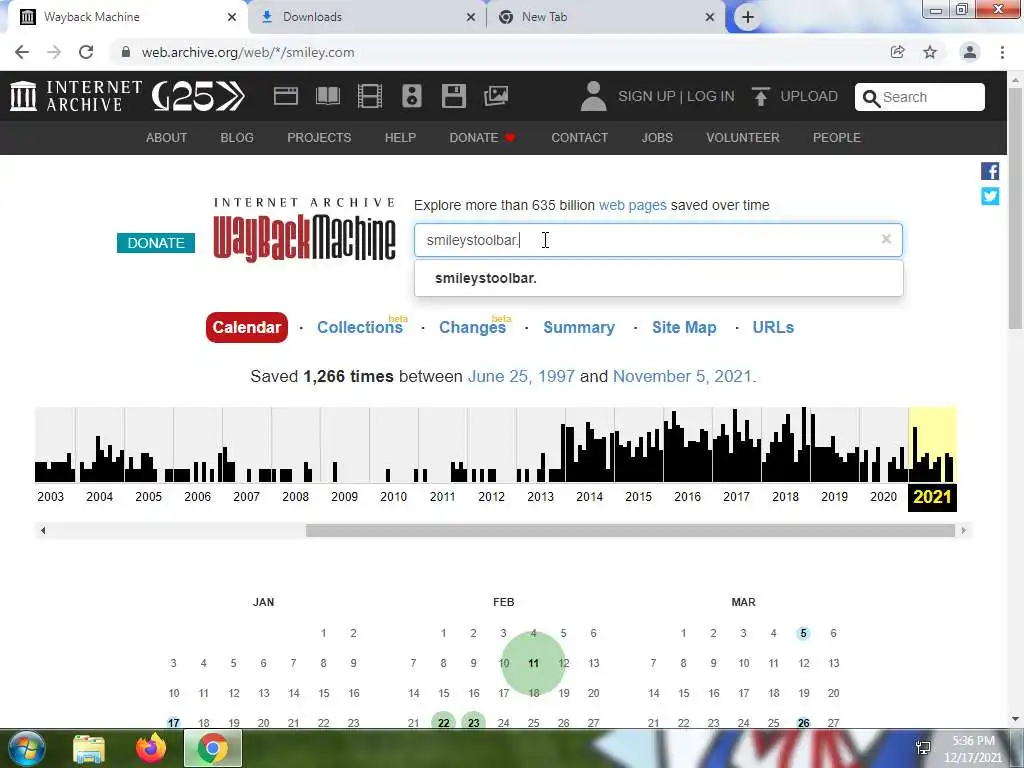This screenshot has height=768, width=1024.
Task: Open the web pages link
Action: pos(633,205)
